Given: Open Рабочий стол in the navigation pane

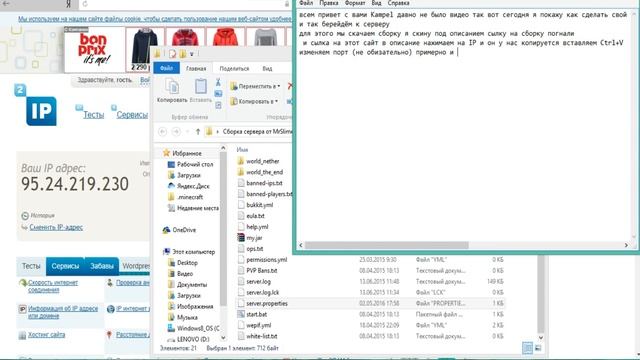Looking at the screenshot, I should point(195,164).
